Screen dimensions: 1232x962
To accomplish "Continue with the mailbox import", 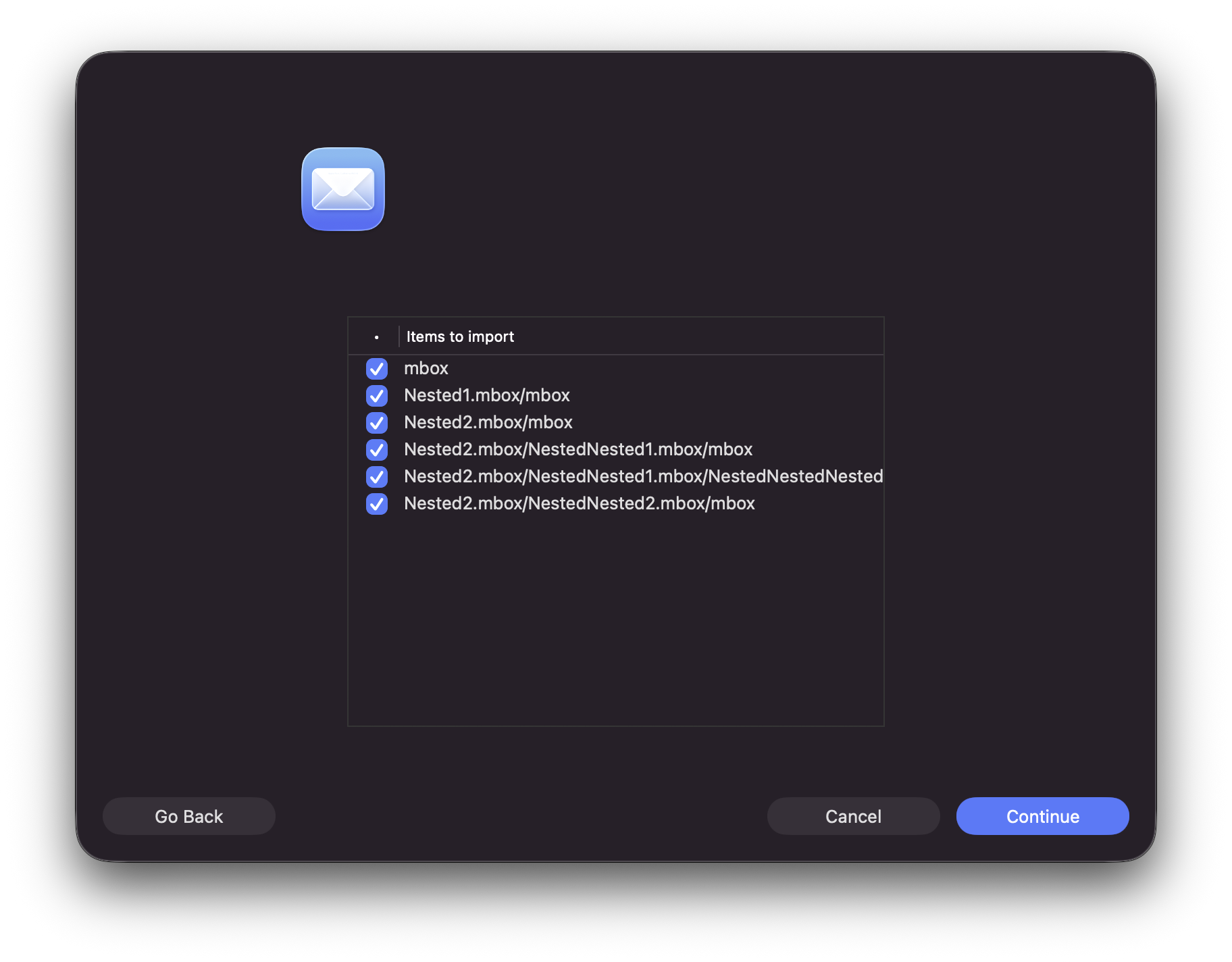I will tap(1043, 816).
